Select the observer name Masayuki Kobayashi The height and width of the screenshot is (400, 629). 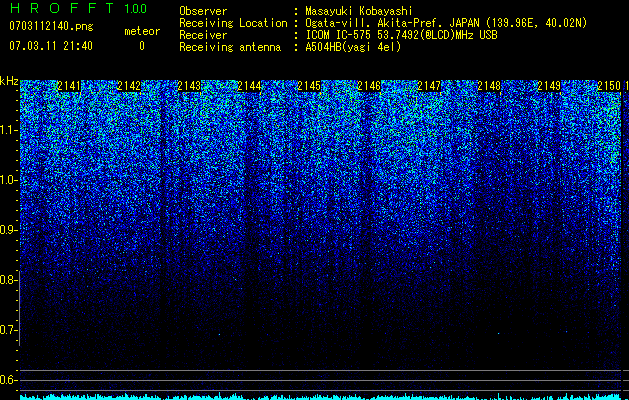click(359, 11)
